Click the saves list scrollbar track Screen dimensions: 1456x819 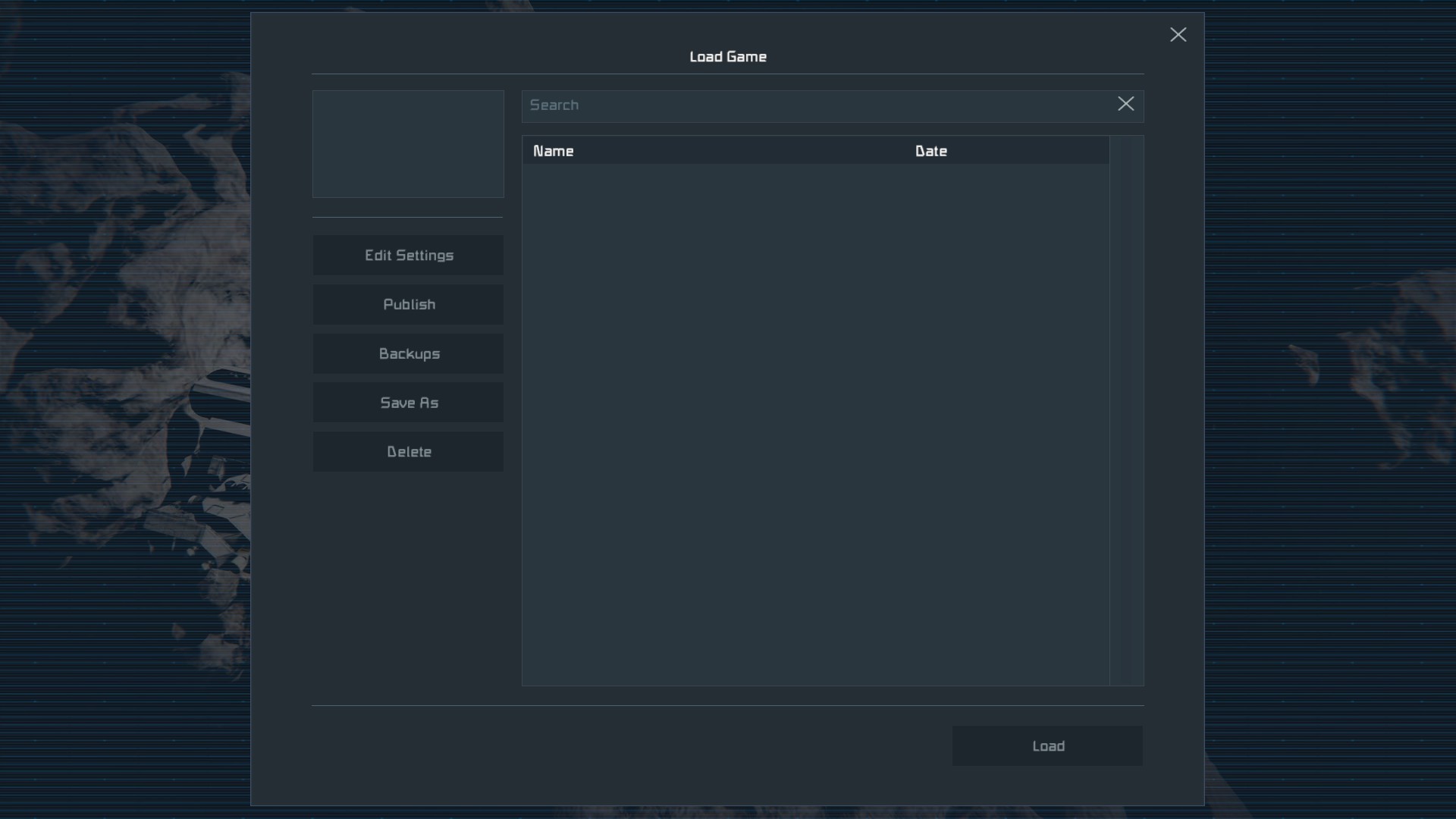pyautogui.click(x=1126, y=425)
